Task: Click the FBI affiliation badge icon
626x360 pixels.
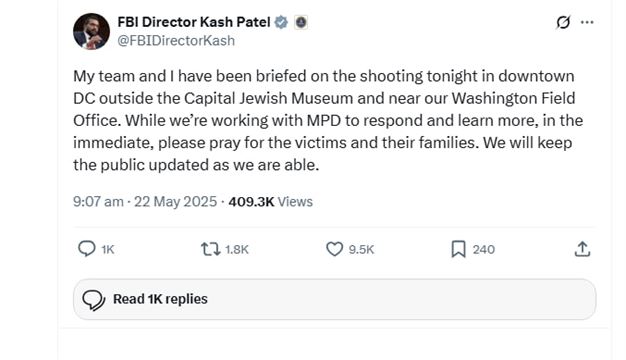Action: coord(301,22)
